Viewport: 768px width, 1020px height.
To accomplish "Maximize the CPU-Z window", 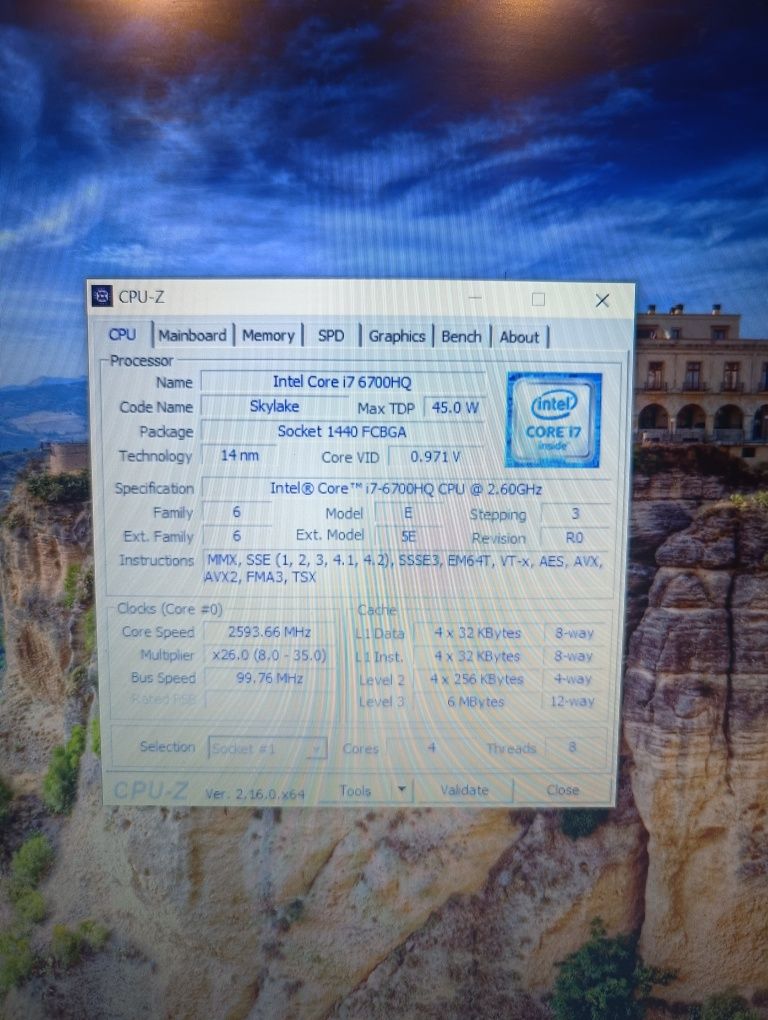I will 538,299.
